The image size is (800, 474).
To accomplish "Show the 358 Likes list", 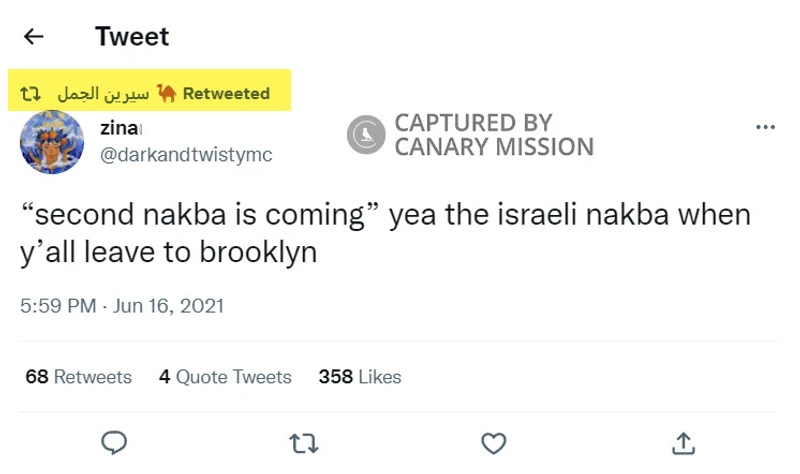I will [359, 377].
